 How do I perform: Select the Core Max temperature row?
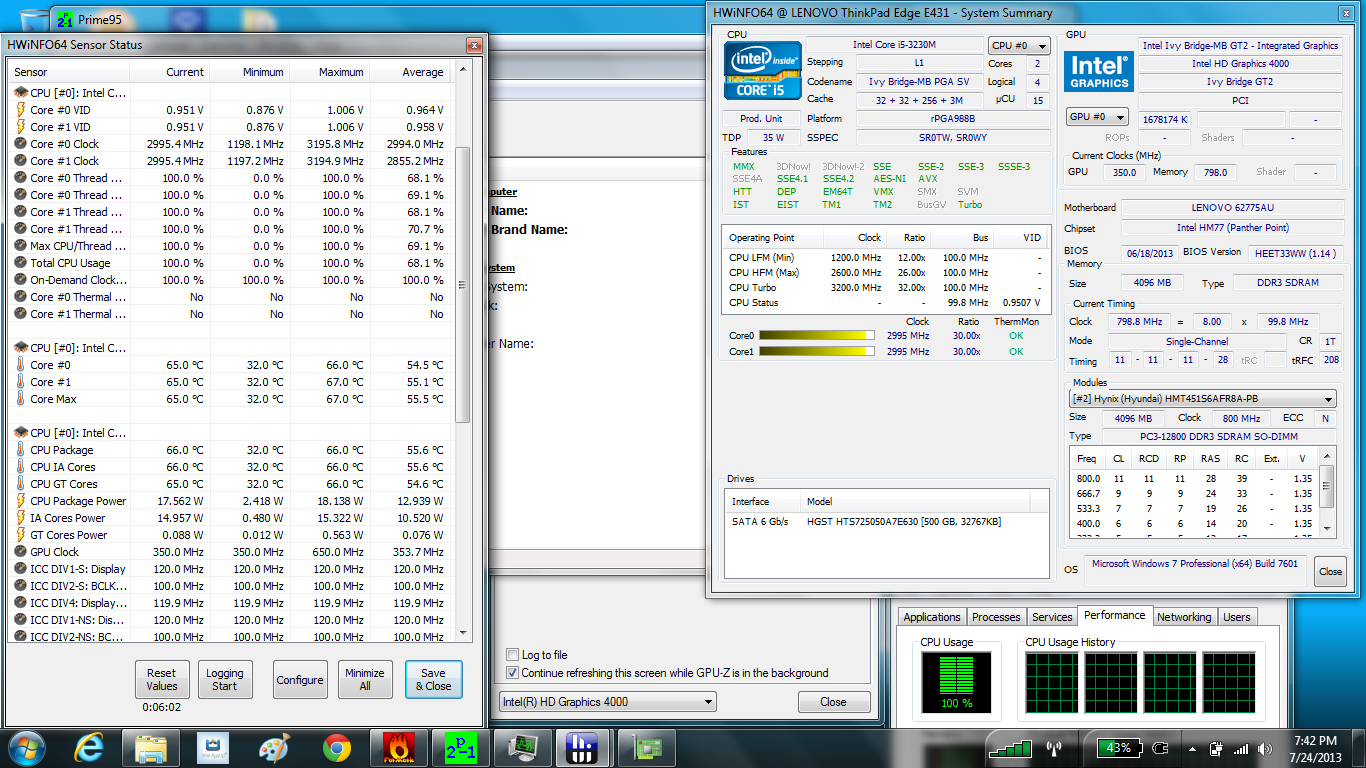230,399
